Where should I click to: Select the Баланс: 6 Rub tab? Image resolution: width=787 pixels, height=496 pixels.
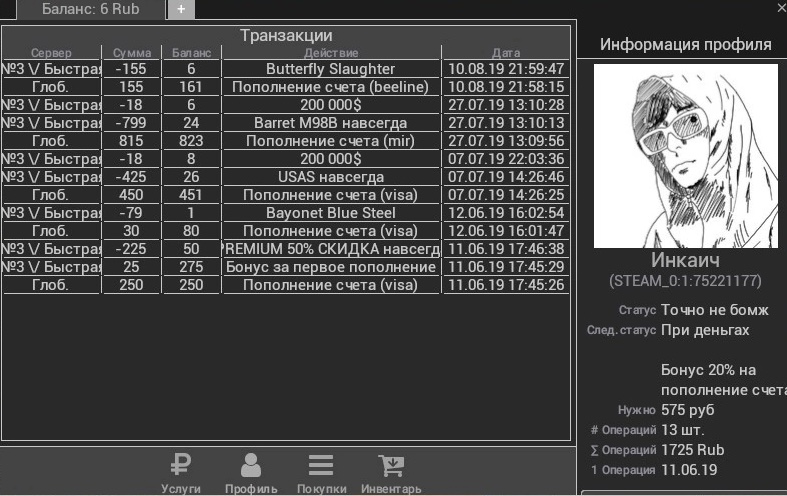91,9
